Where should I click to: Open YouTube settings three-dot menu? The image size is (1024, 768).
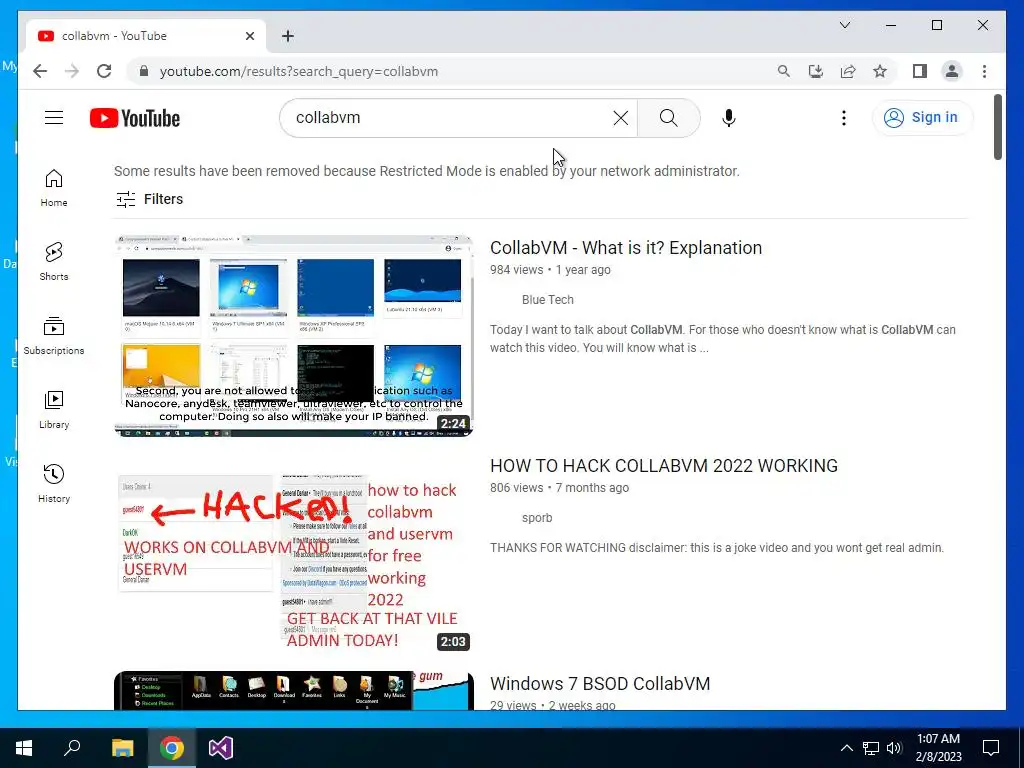(x=844, y=118)
